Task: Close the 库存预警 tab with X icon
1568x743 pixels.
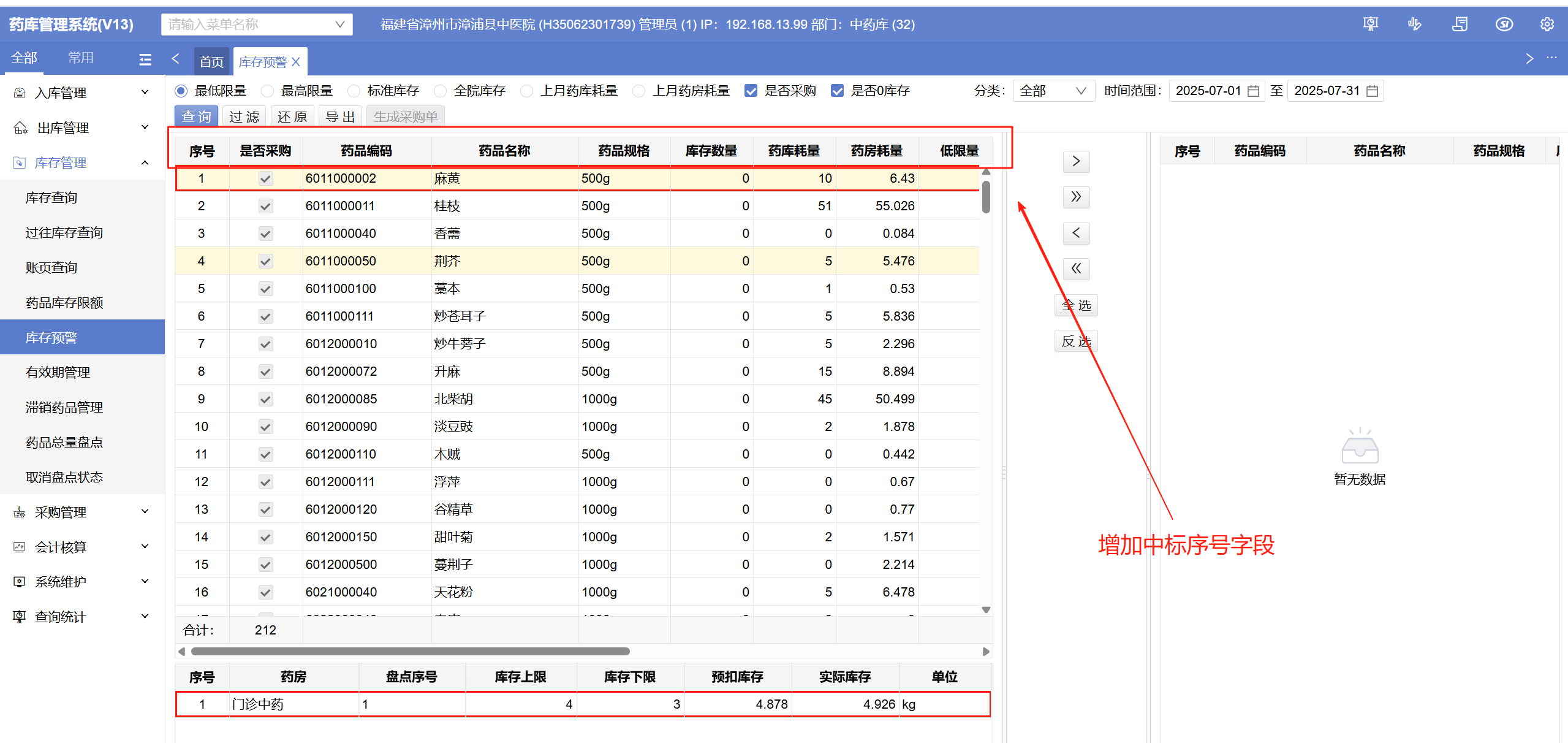Action: tap(296, 62)
